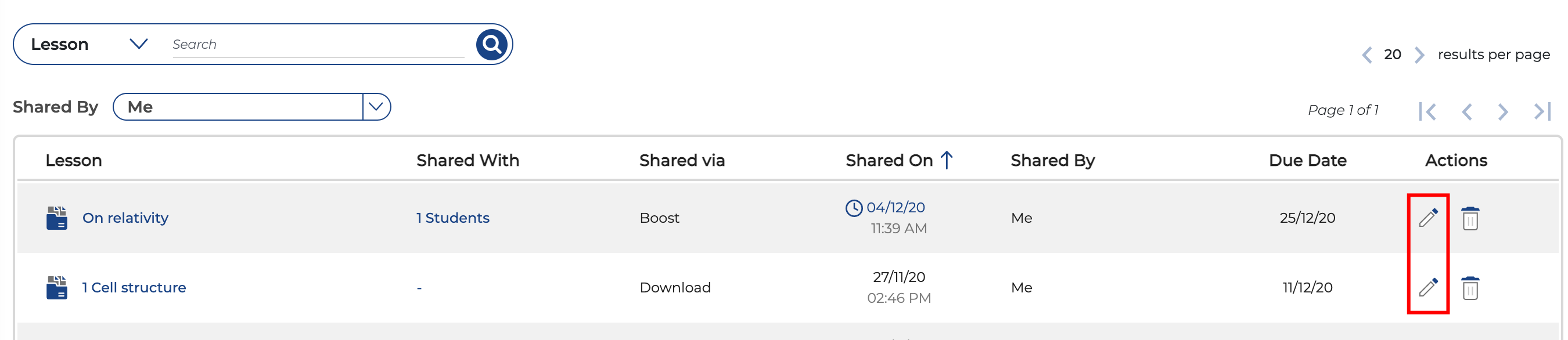Open the 1 Students shared-with link
Viewport: 1568px width, 340px height.
(x=452, y=218)
